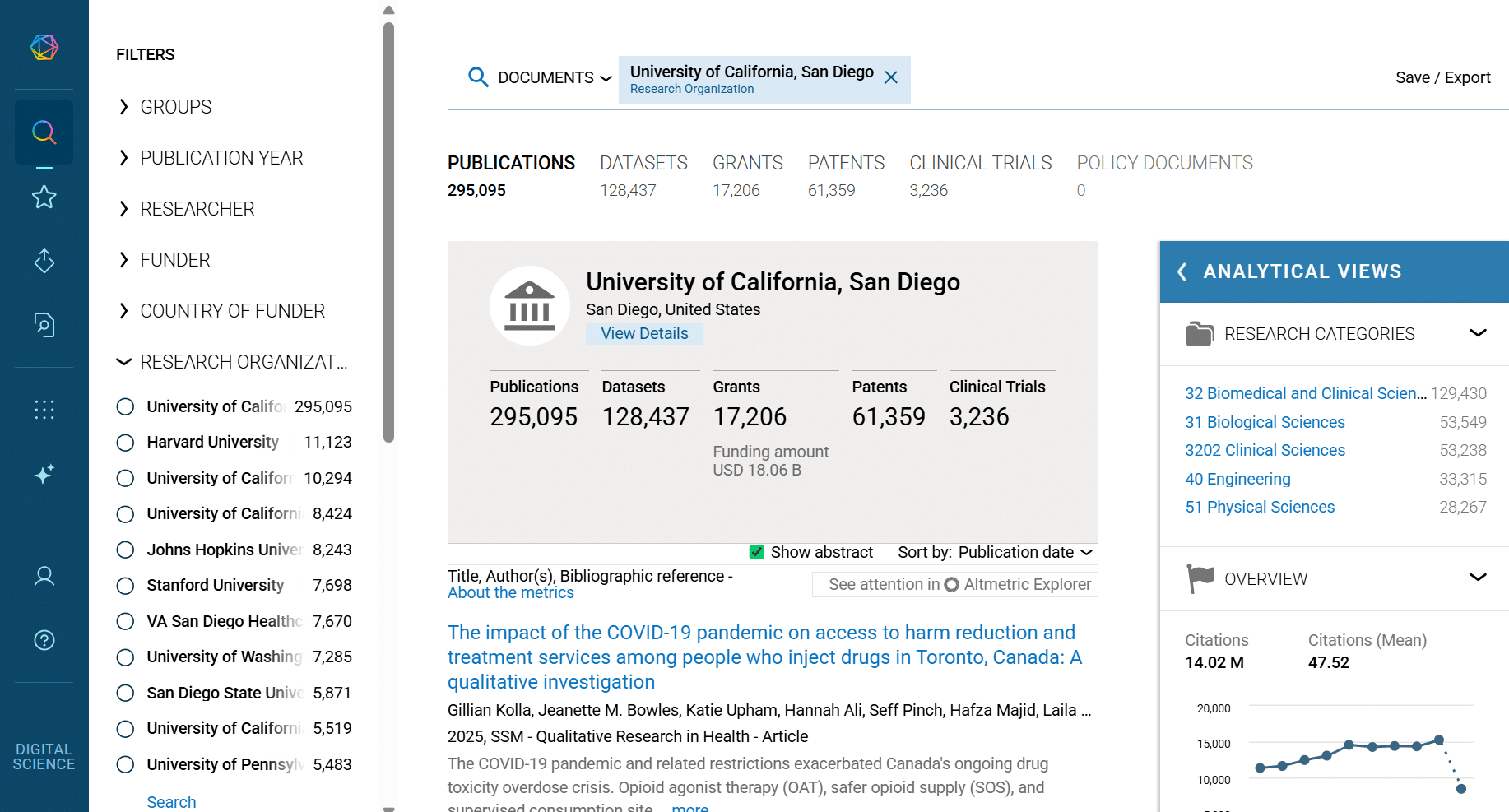Open the About the metrics link
1509x812 pixels.
point(510,593)
